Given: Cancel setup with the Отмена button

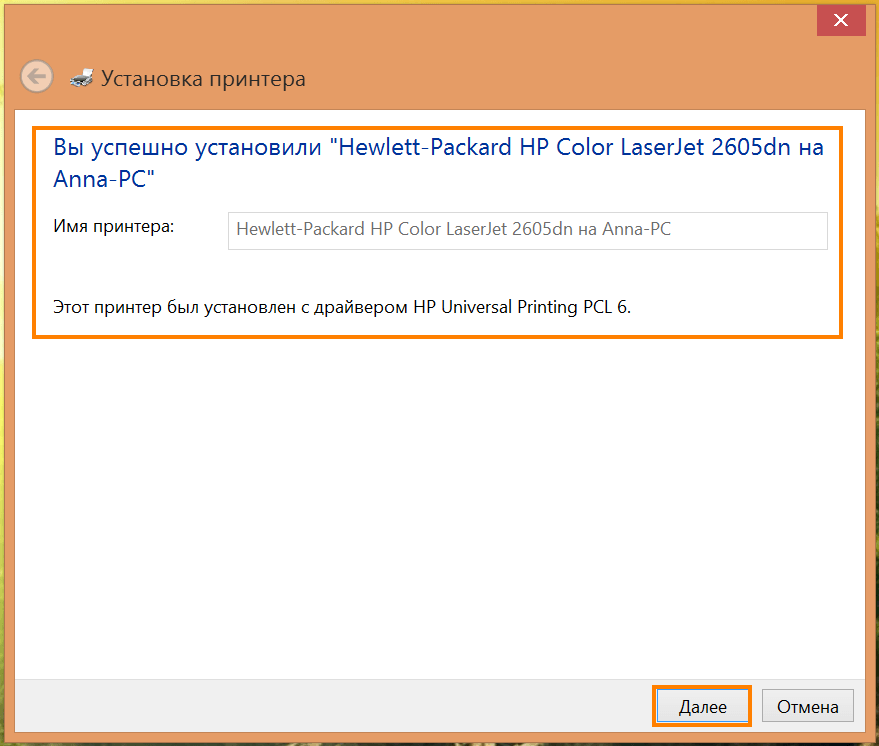Looking at the screenshot, I should [807, 706].
